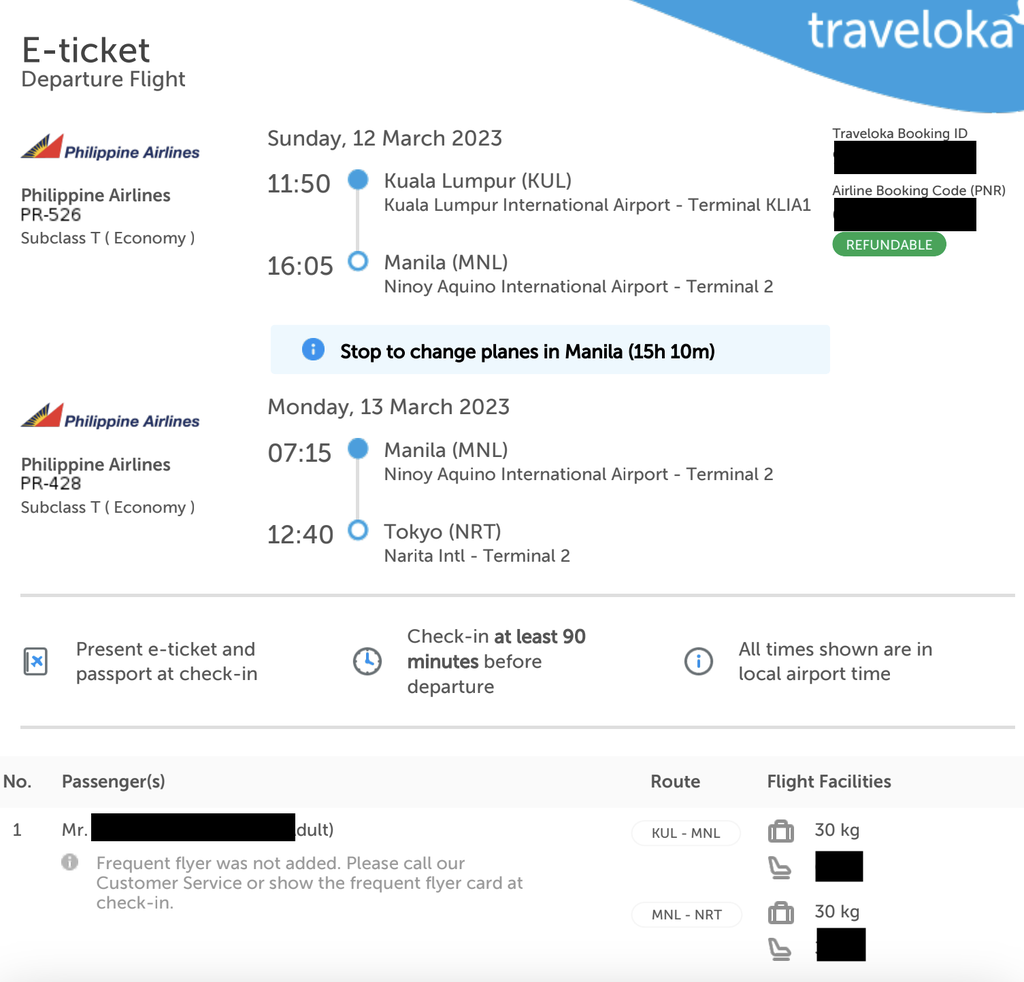
Task: Click the Stop to change planes banner
Action: pos(550,350)
